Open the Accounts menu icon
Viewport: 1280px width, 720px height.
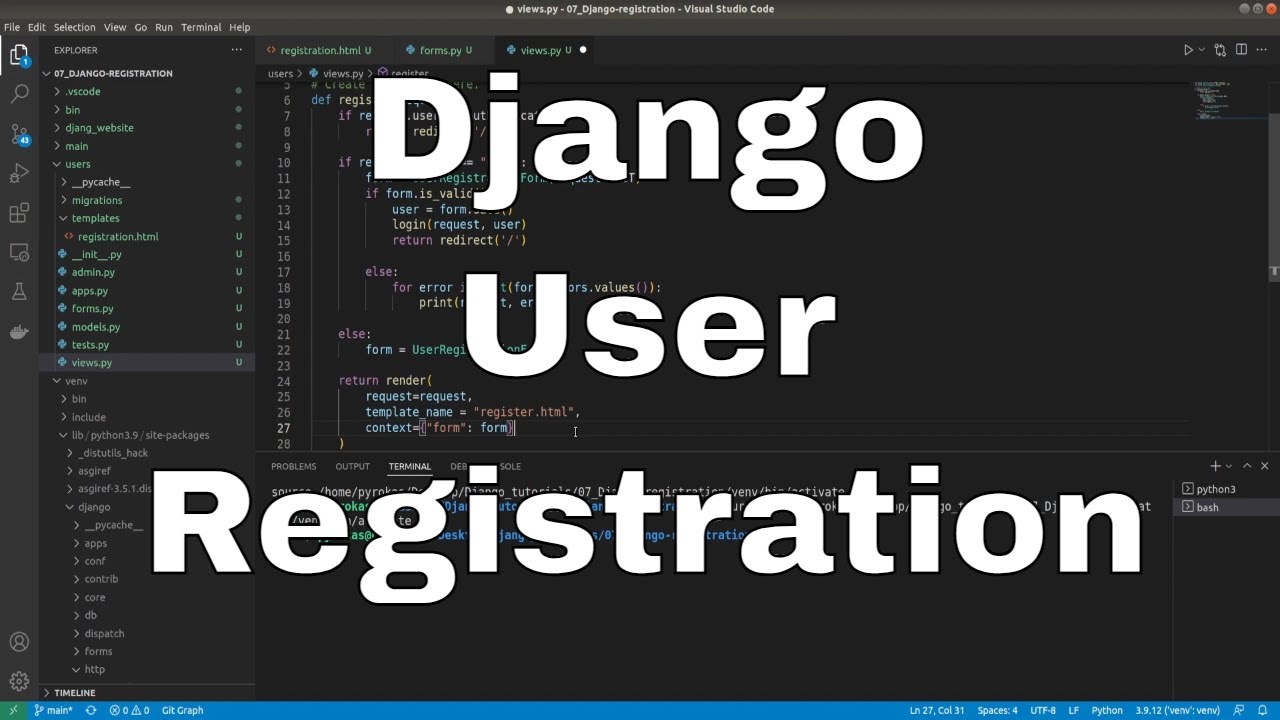[x=19, y=642]
